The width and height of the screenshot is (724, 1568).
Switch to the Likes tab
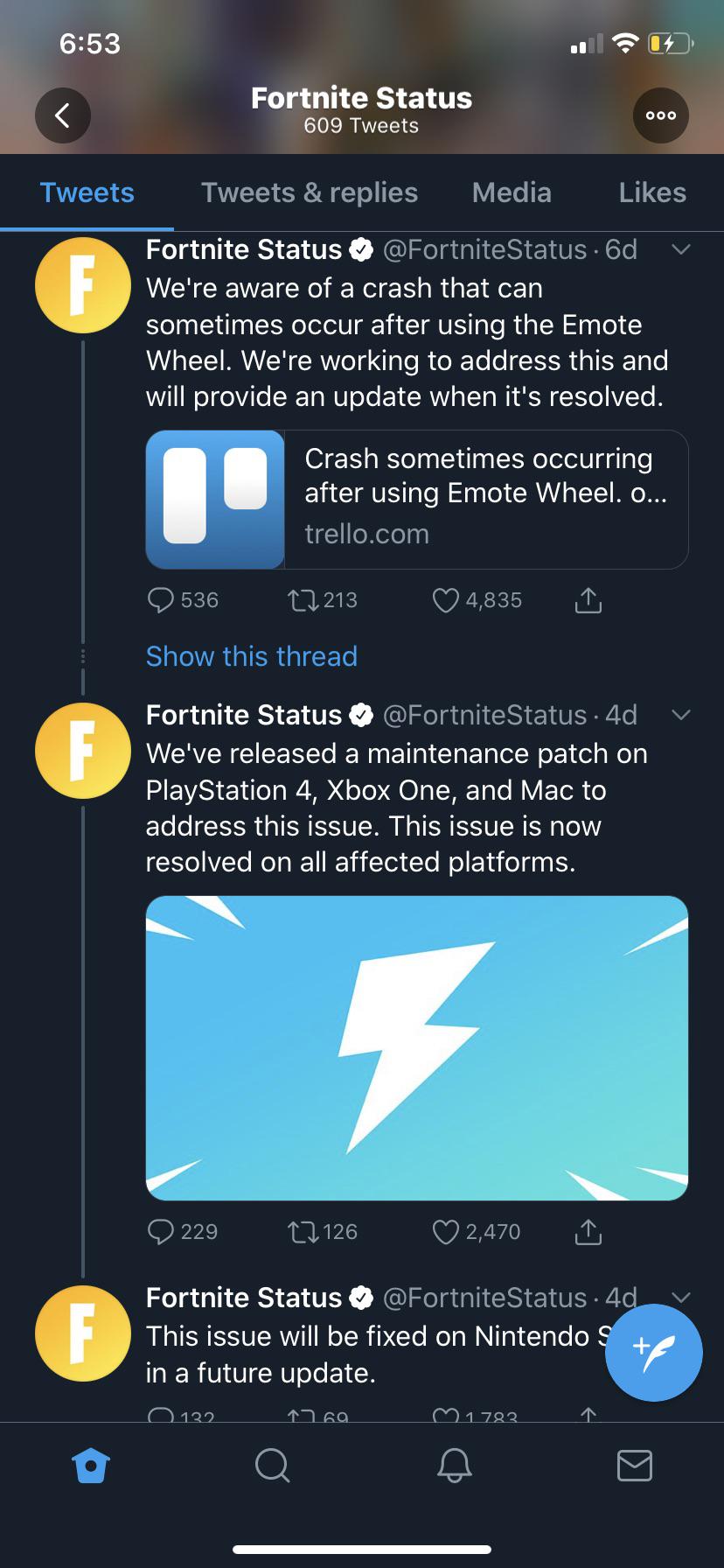(651, 192)
